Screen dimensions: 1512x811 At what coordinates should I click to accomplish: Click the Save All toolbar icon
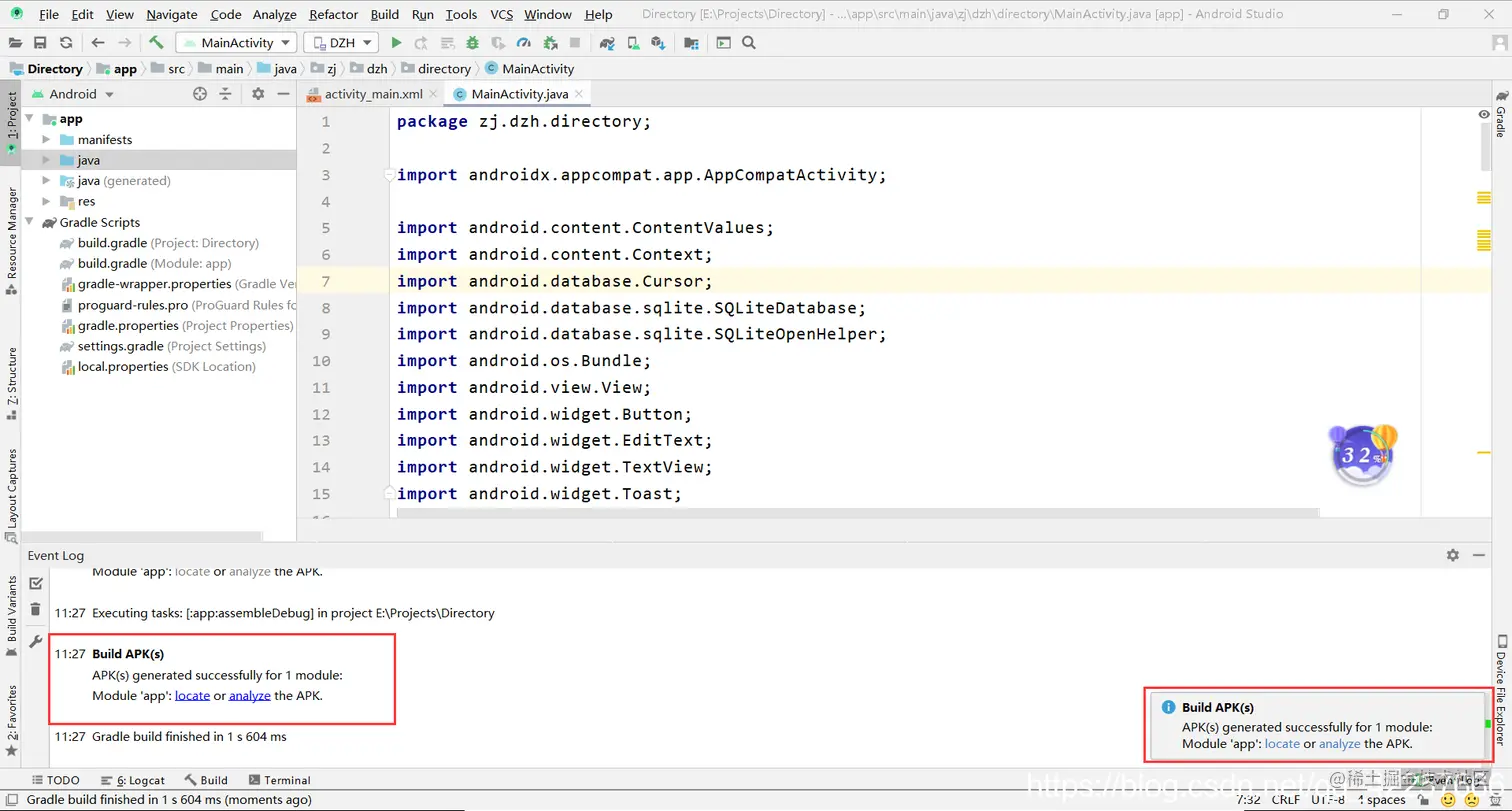40,43
